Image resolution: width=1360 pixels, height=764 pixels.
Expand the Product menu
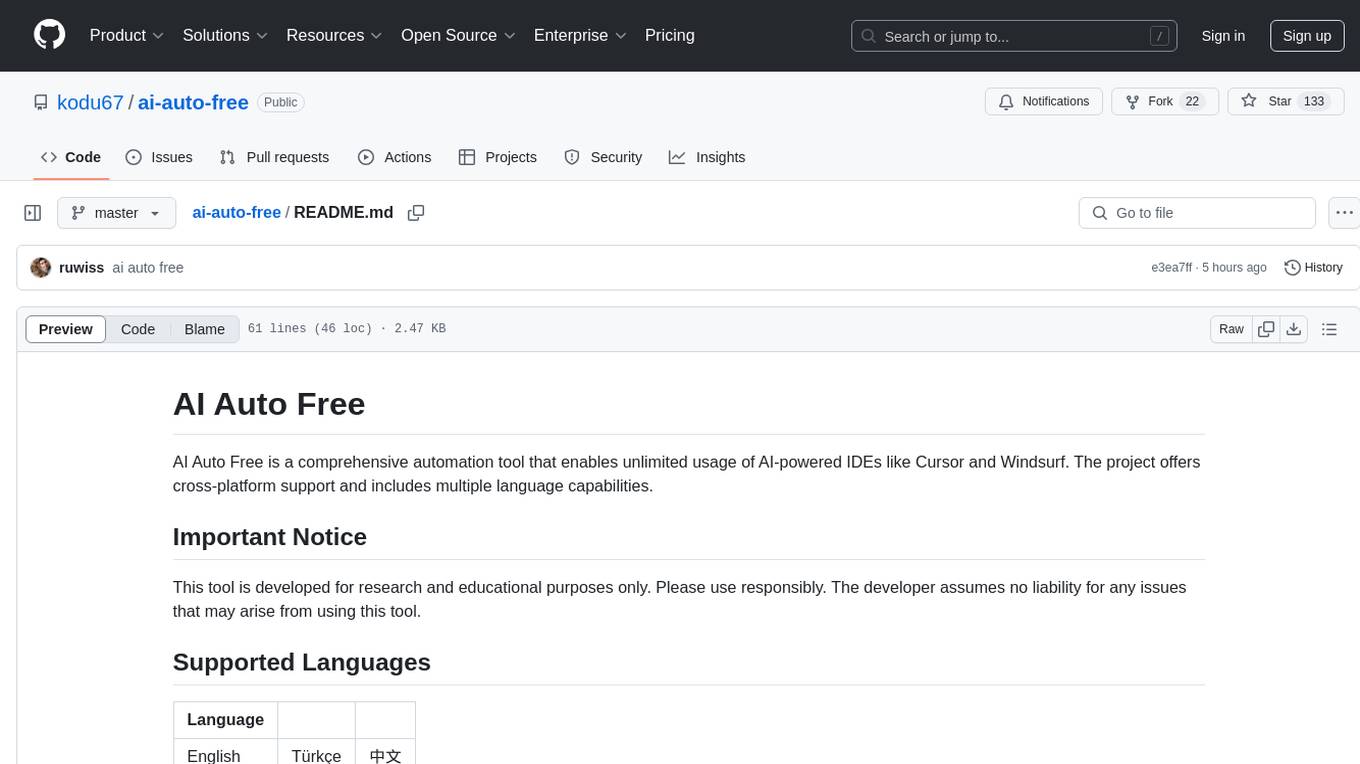click(127, 35)
